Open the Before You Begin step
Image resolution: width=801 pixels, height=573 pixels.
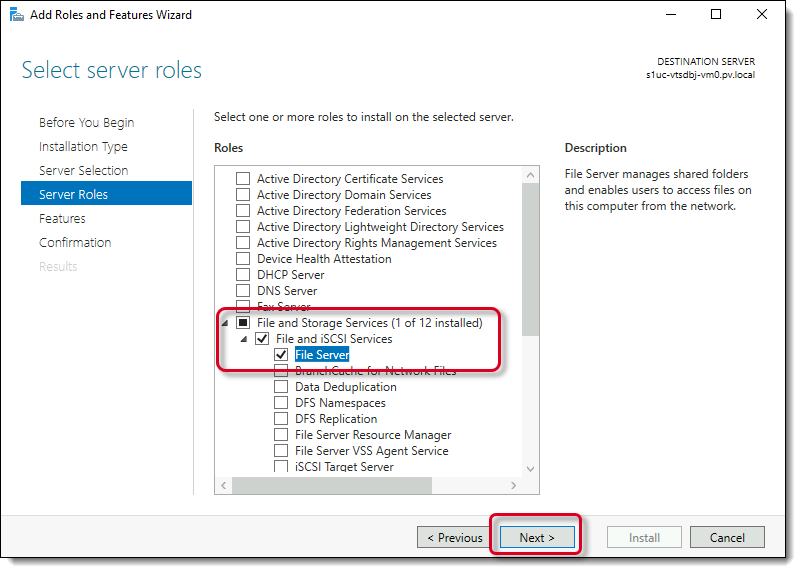click(x=86, y=123)
